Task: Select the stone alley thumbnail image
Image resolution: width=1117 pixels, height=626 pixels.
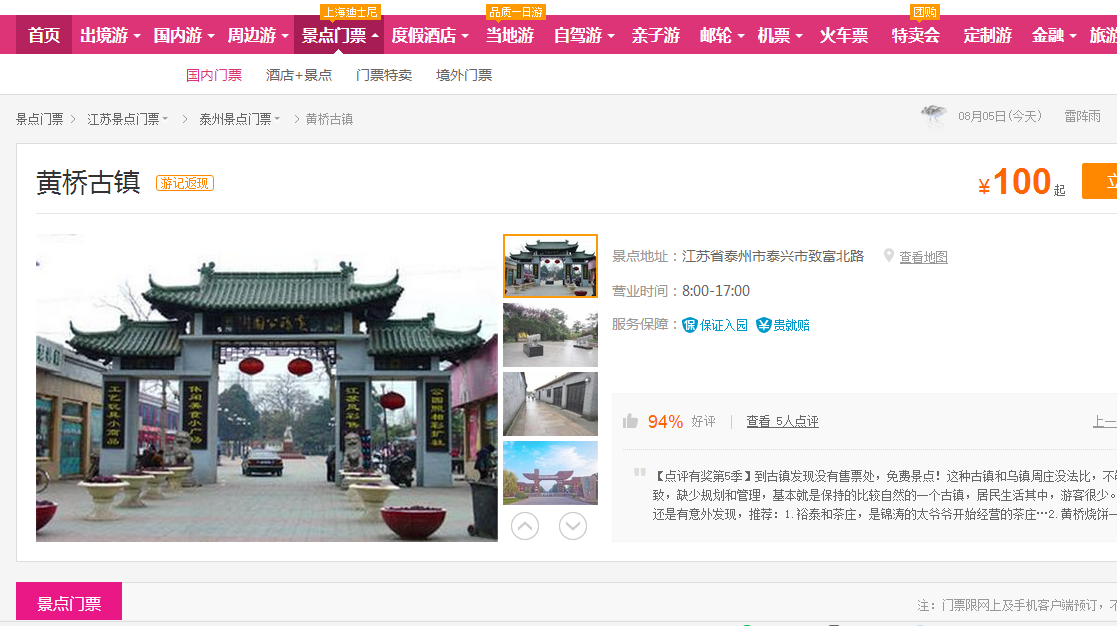Action: coord(550,404)
